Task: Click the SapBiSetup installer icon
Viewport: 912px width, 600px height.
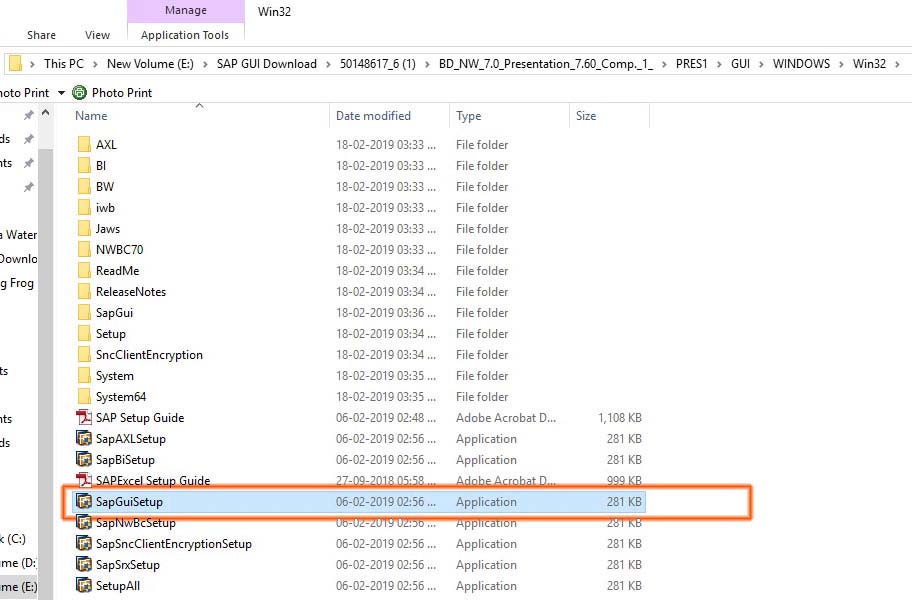Action: (x=84, y=459)
